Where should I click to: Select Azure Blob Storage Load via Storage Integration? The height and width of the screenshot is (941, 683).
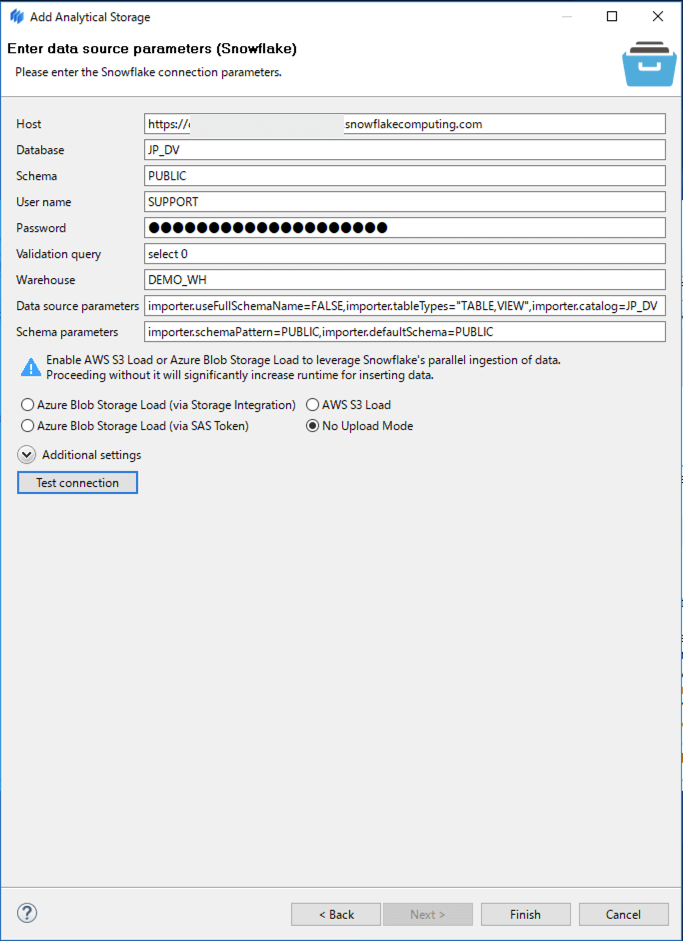(x=27, y=405)
